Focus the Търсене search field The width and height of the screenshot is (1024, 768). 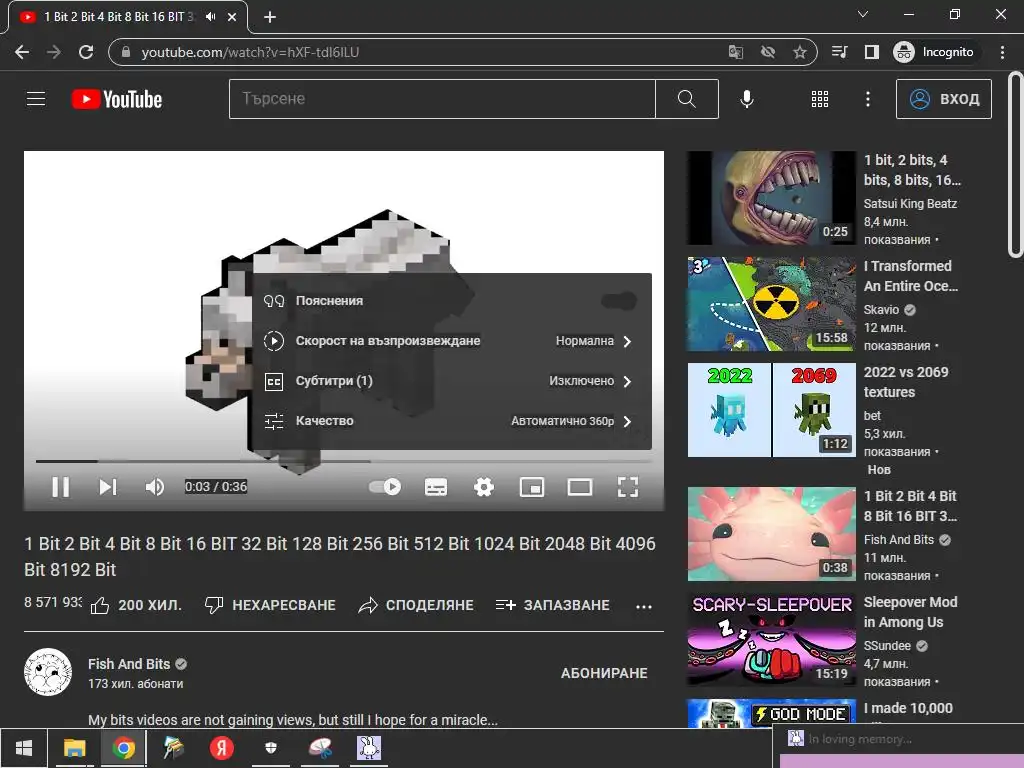pyautogui.click(x=442, y=99)
